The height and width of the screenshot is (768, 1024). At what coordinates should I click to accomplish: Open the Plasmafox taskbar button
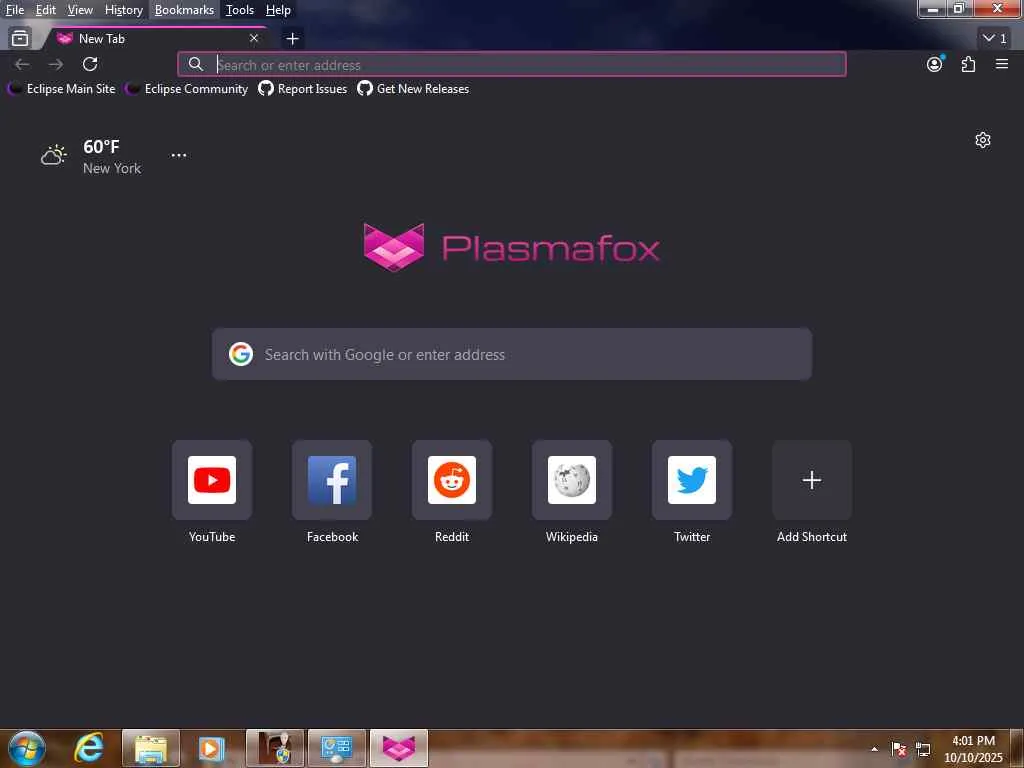pyautogui.click(x=399, y=748)
